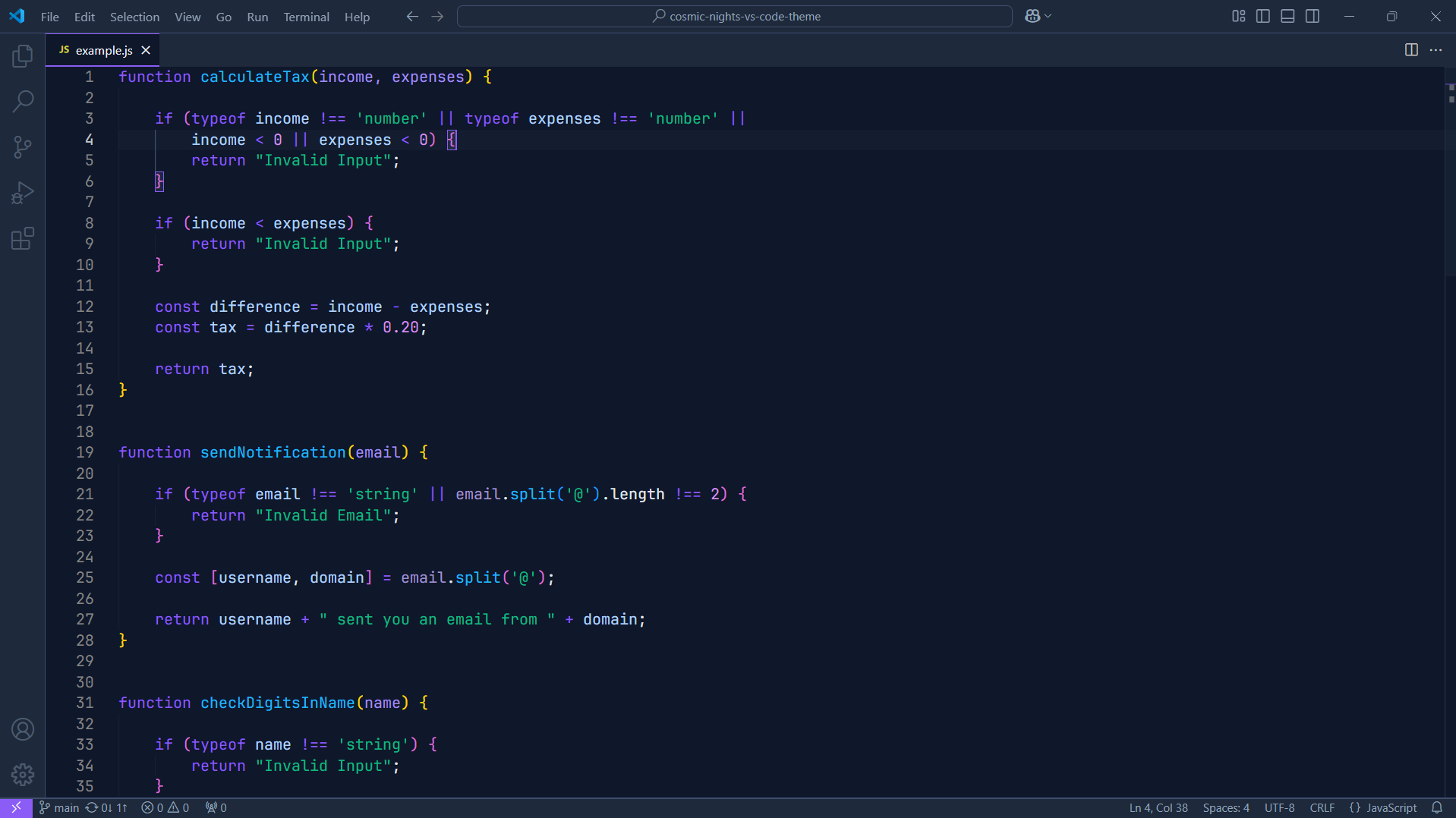This screenshot has height=818, width=1456.
Task: Open the Customize Layout icon
Action: click(1238, 16)
